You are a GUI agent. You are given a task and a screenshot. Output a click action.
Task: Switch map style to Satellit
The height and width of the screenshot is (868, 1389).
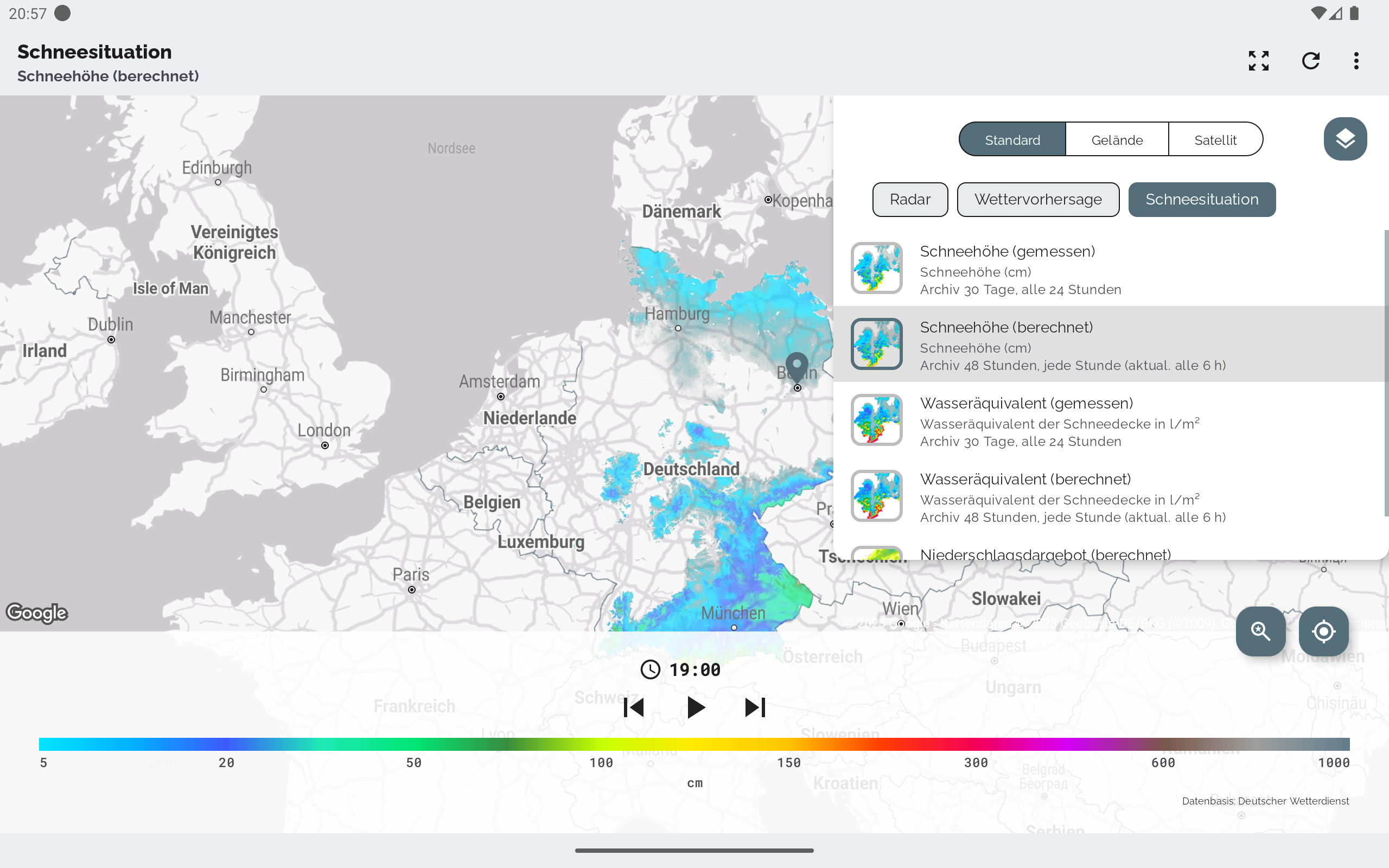pyautogui.click(x=1215, y=139)
